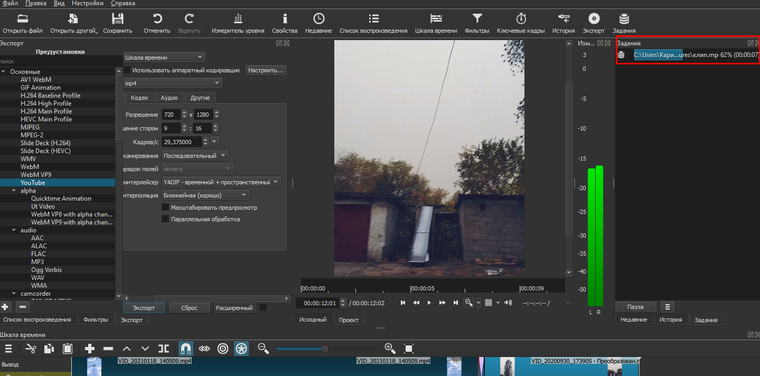Click the timeline cut scissors icon
This screenshot has height=376, width=760.
[x=31, y=348]
